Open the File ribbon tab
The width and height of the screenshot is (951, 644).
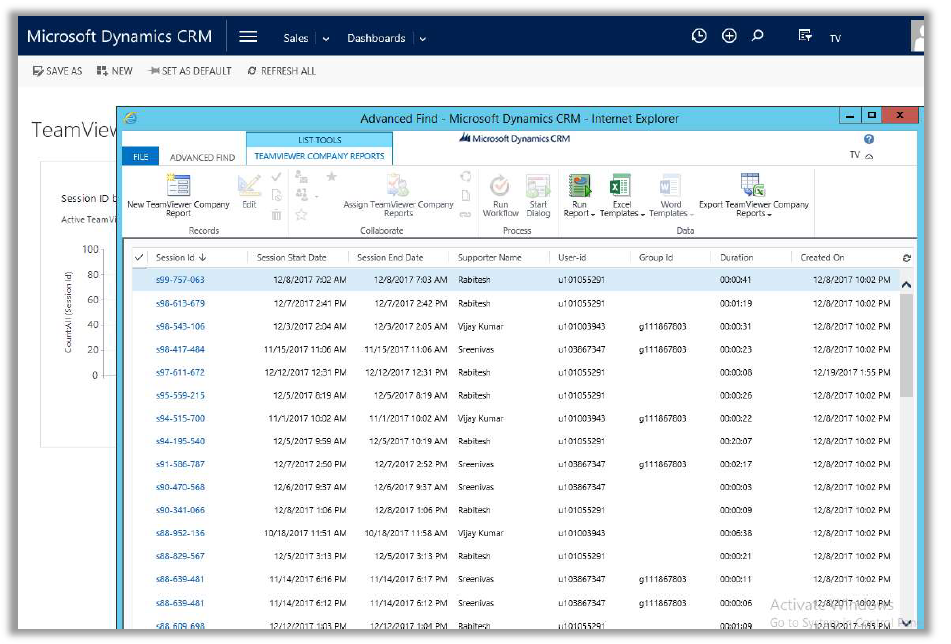tap(140, 157)
